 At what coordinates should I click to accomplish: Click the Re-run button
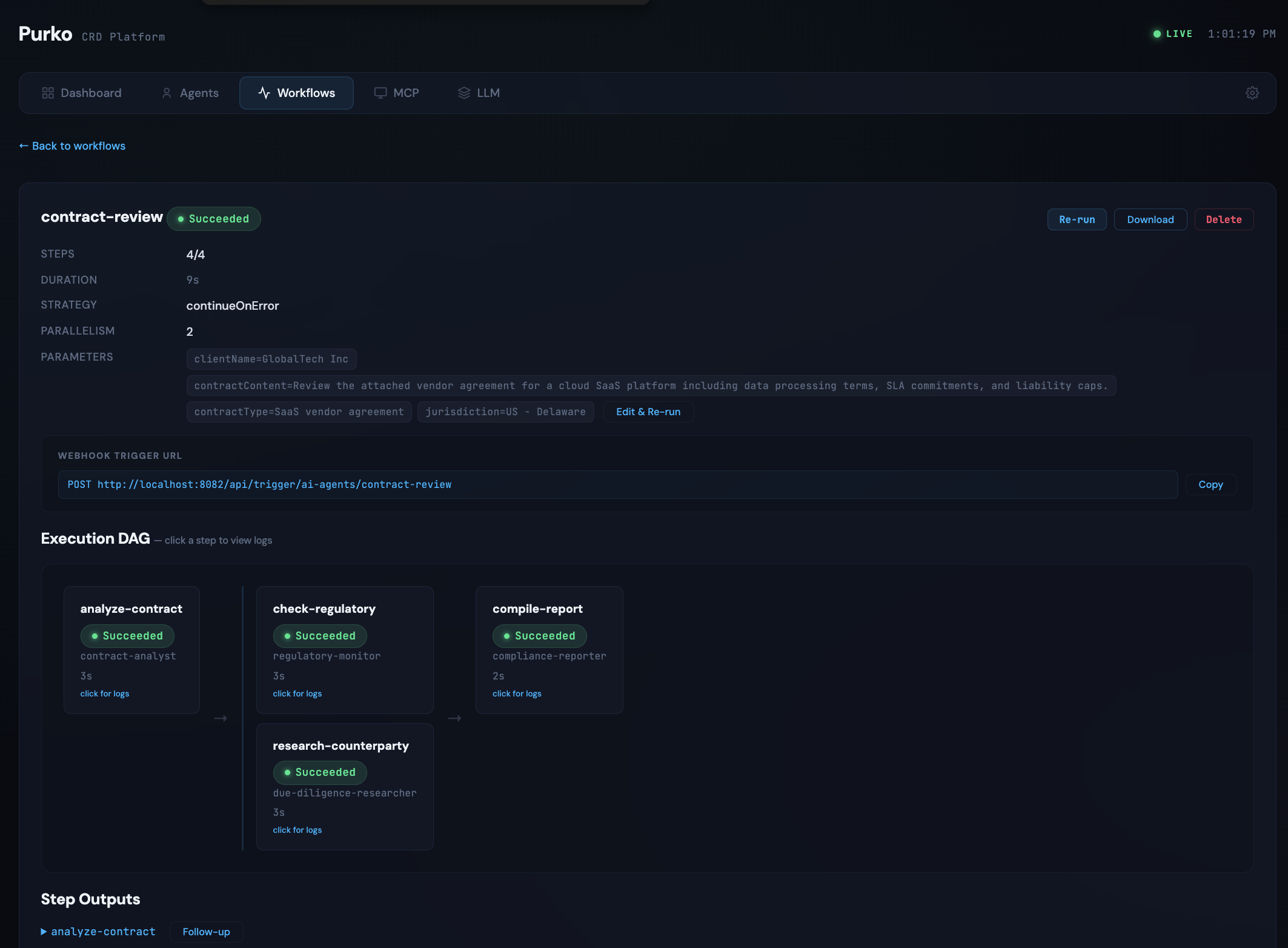coord(1077,219)
